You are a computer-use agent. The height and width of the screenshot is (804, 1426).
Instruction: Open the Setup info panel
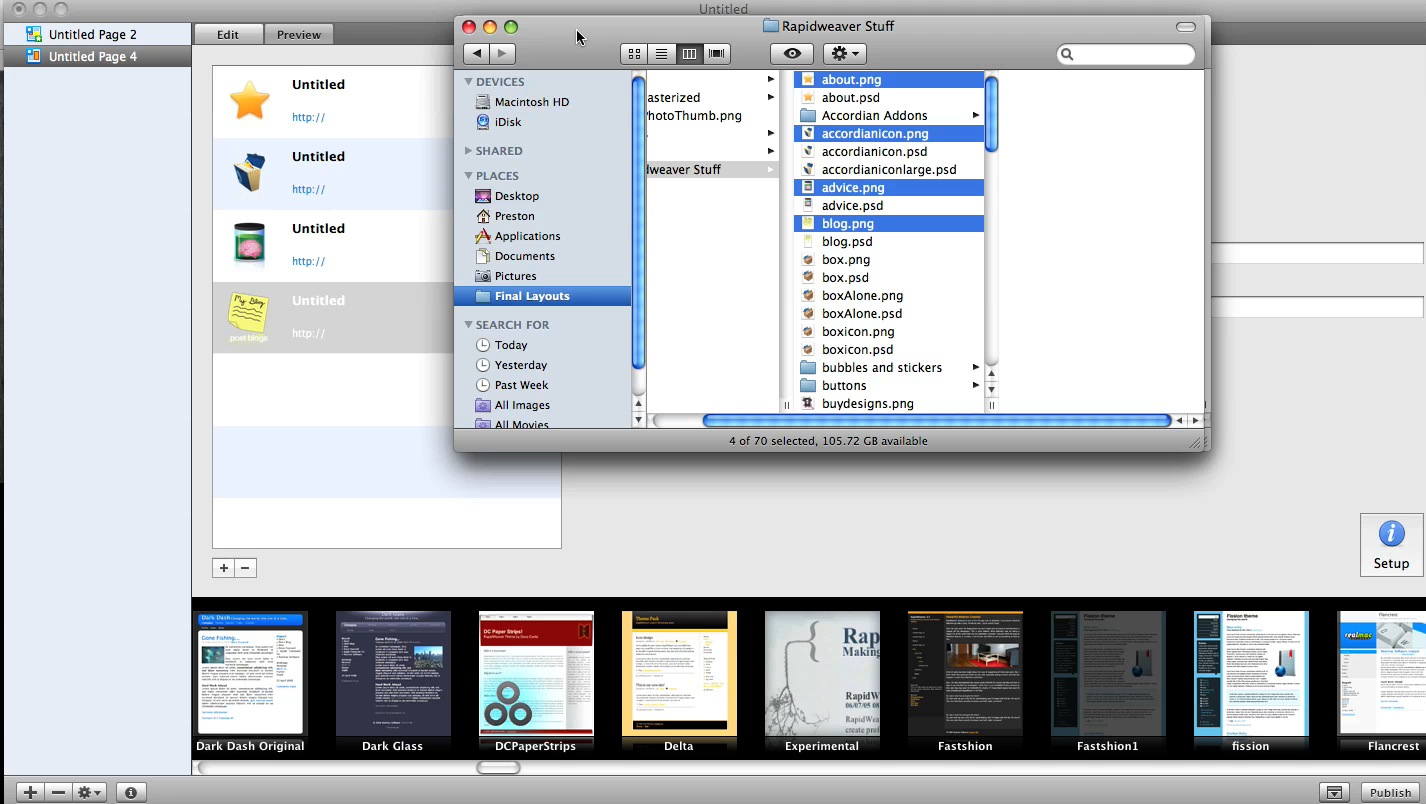(x=1391, y=545)
